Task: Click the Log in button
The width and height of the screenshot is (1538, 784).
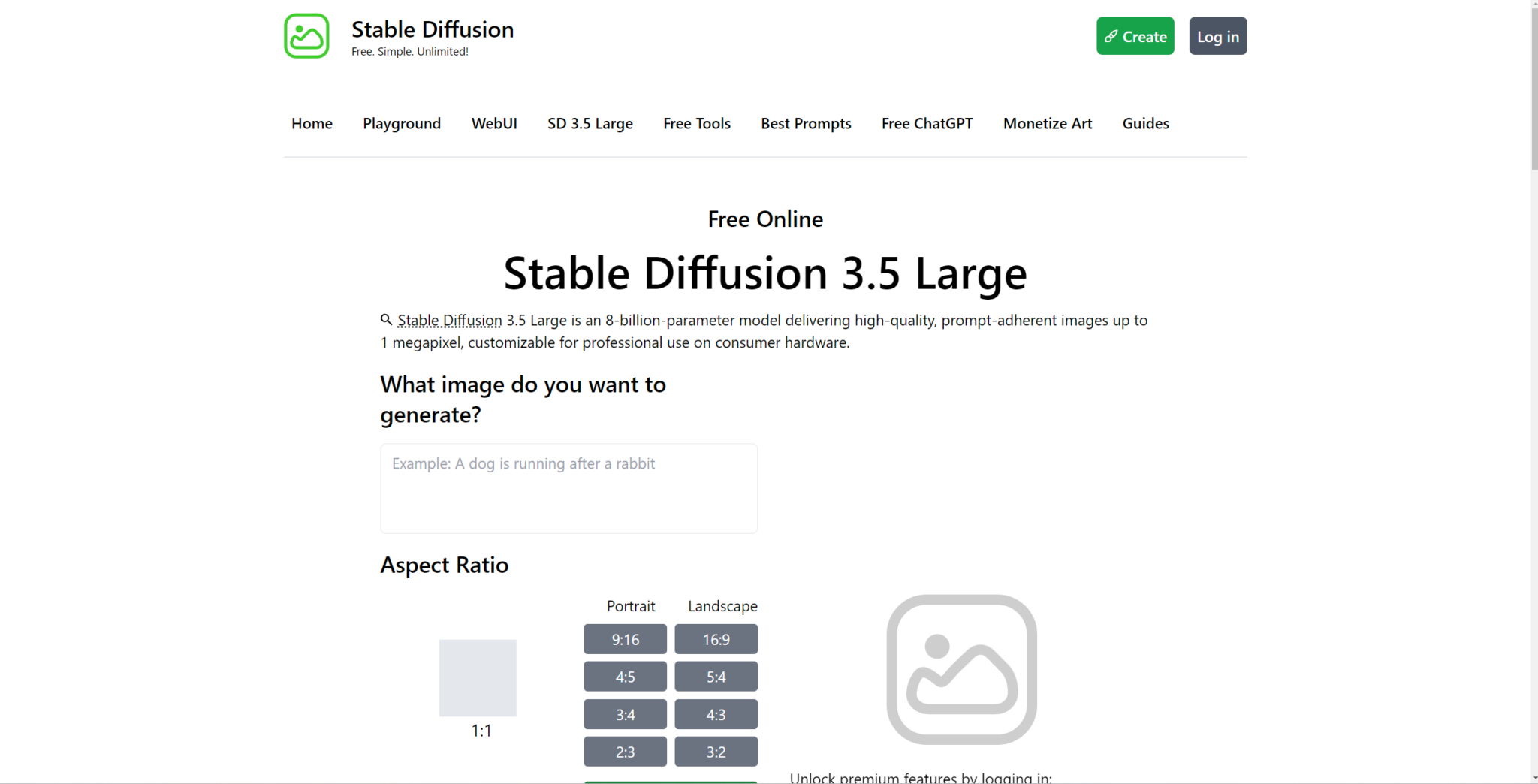Action: pyautogui.click(x=1217, y=36)
